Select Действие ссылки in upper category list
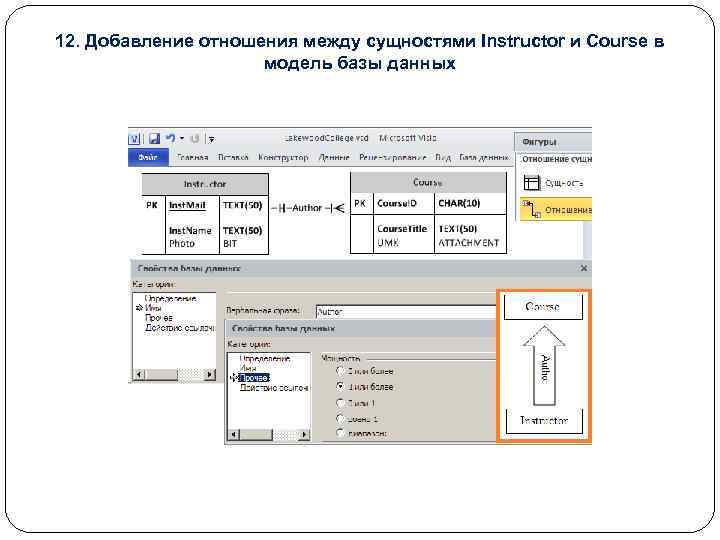This screenshot has height=540, width=720. [179, 327]
